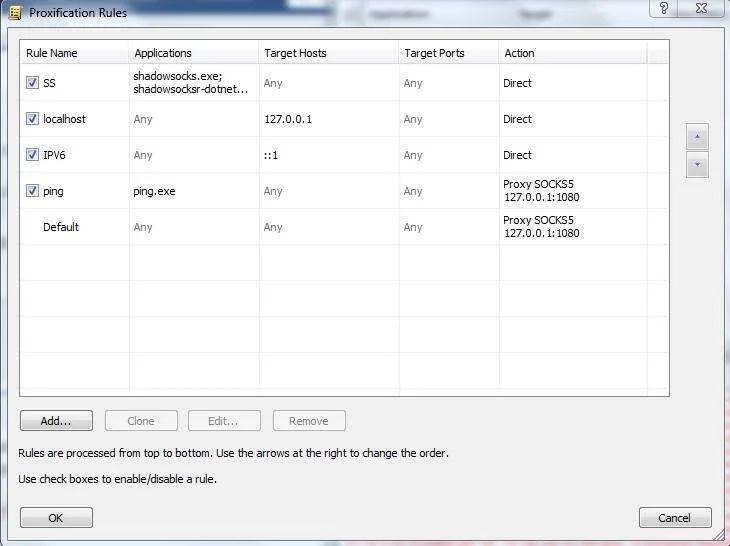The image size is (730, 546).
Task: Click Any target hosts in ping row
Action: pyautogui.click(x=273, y=191)
